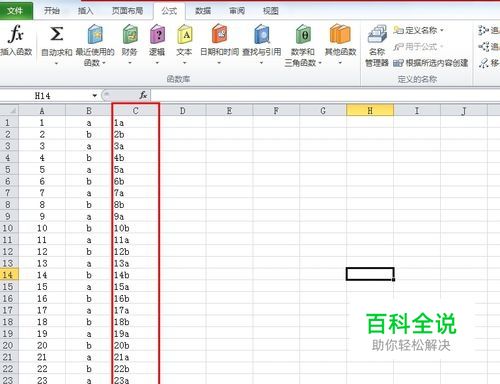Switch to the Insert (插入) tab

pos(85,11)
